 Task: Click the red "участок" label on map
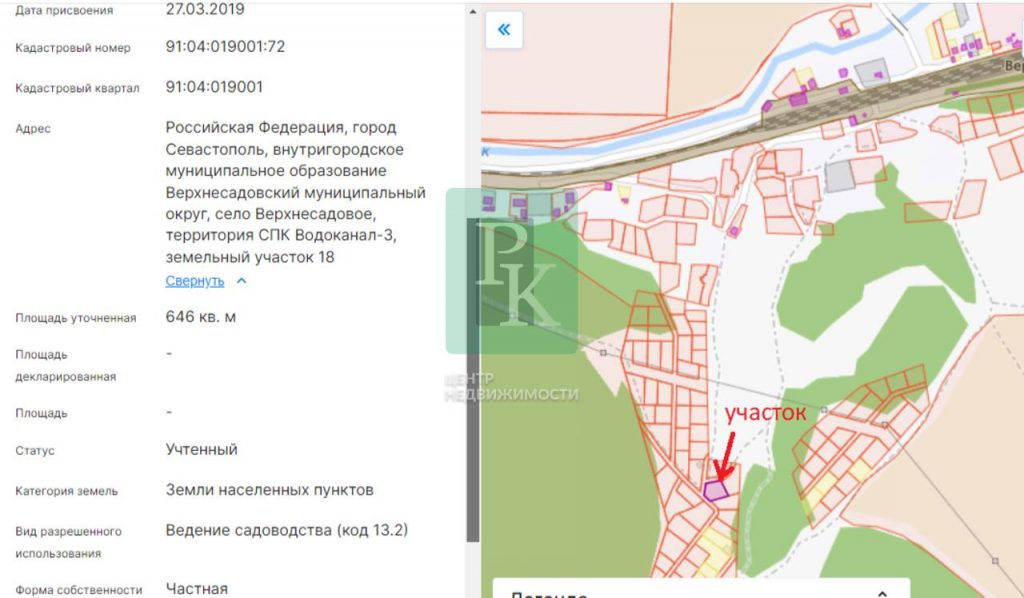(764, 413)
